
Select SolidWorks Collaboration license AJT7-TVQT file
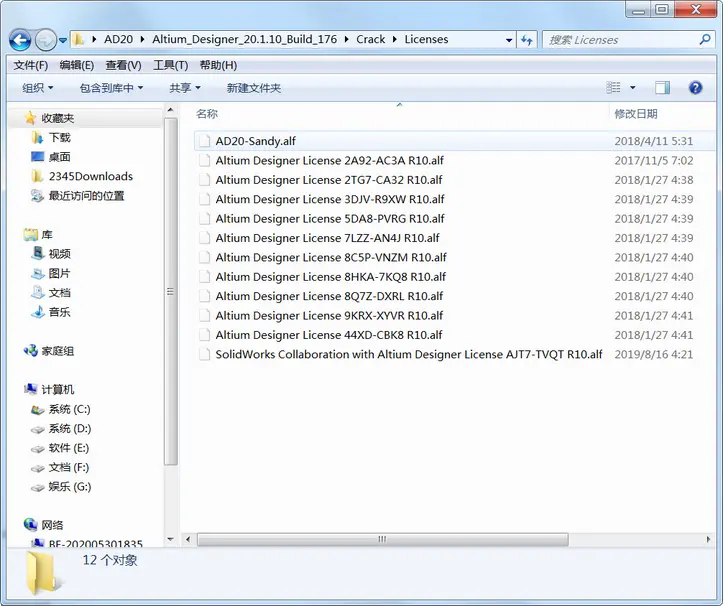409,355
